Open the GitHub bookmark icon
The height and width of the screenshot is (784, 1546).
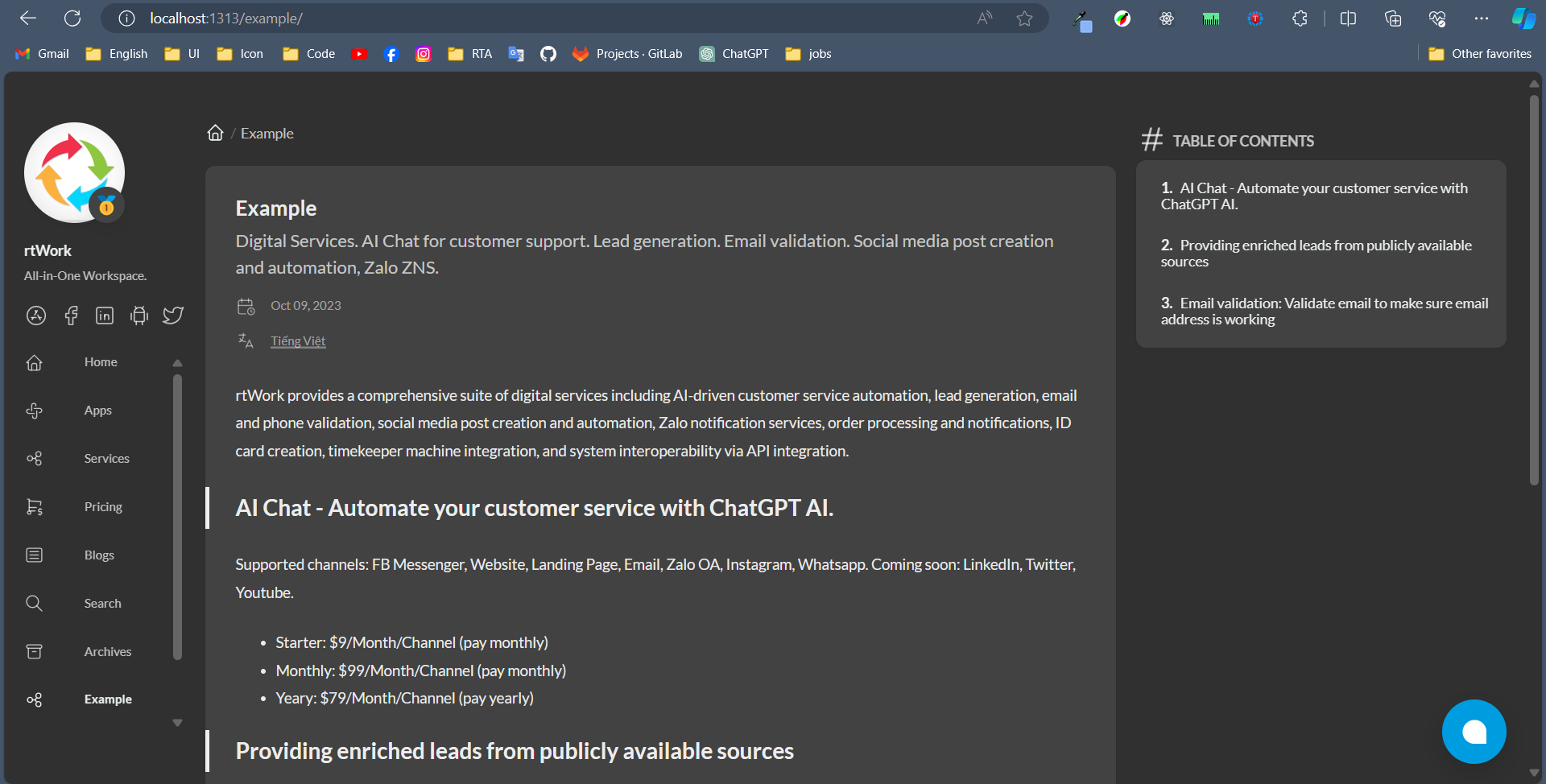point(548,54)
